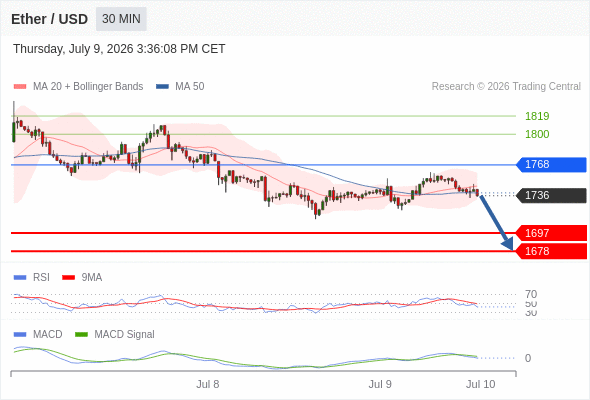Image resolution: width=590 pixels, height=400 pixels.
Task: Click the 1678 red support label
Action: [x=551, y=251]
